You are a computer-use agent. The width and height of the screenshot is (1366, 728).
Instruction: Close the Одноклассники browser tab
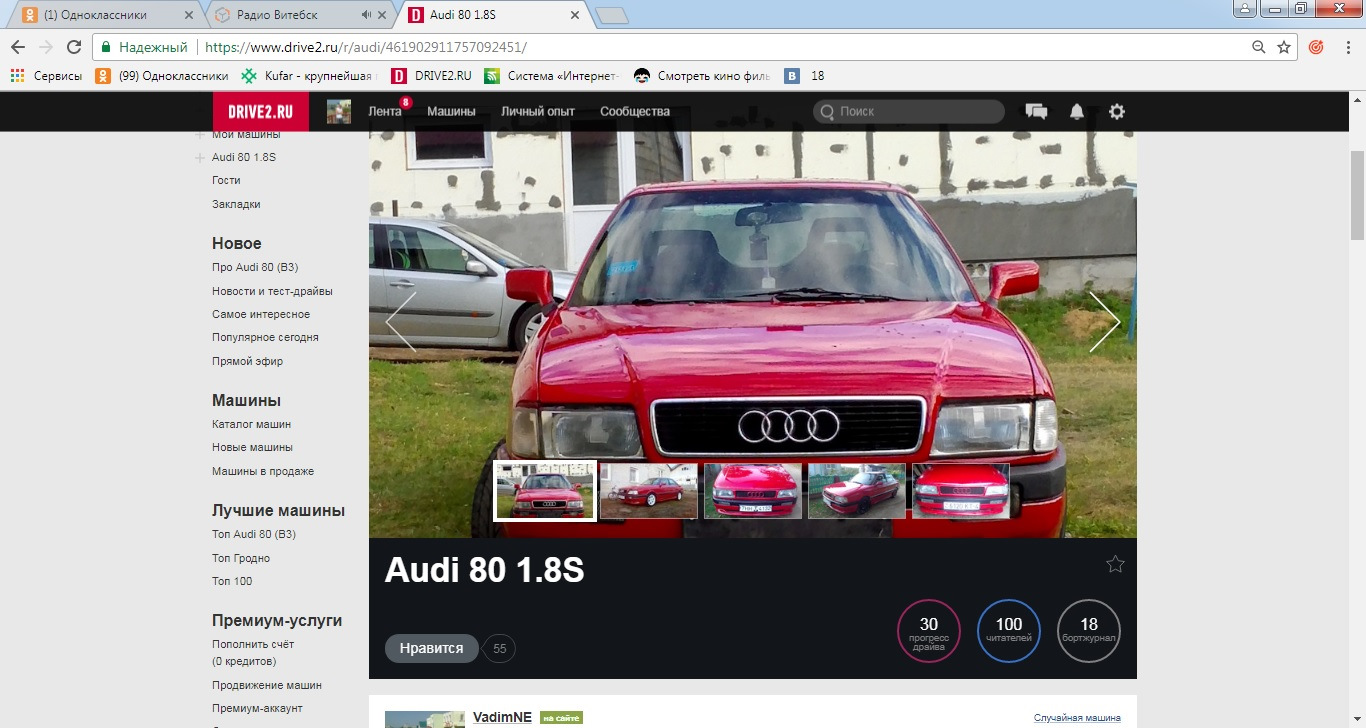click(x=189, y=15)
